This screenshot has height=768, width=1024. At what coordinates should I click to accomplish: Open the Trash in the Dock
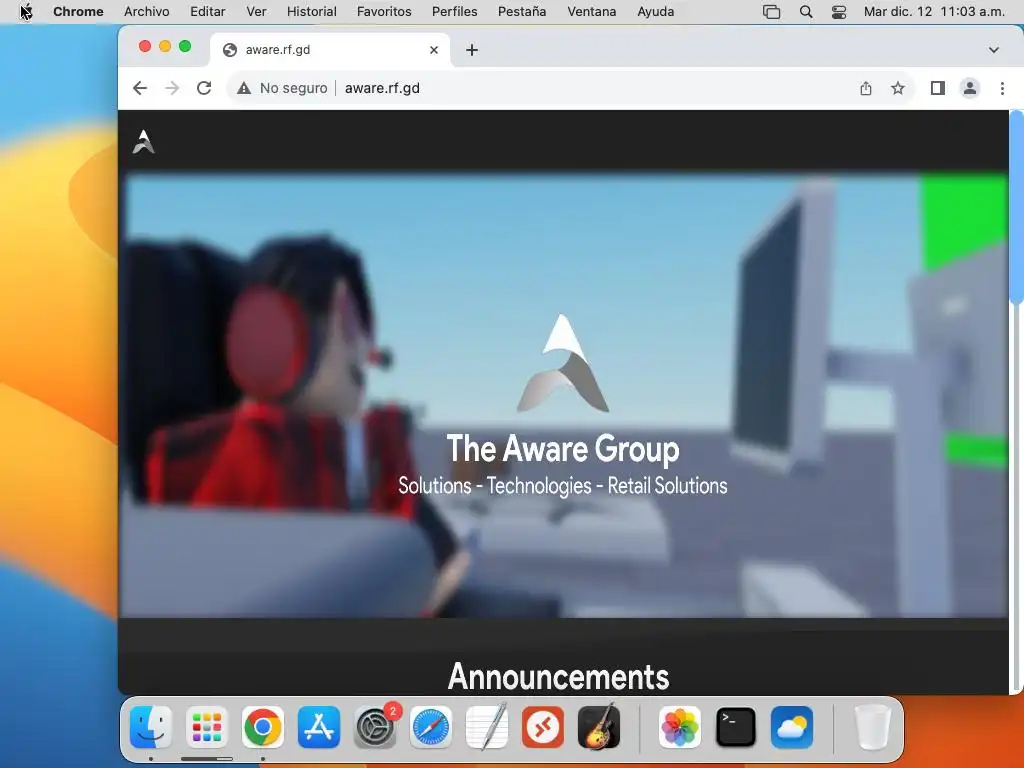872,727
